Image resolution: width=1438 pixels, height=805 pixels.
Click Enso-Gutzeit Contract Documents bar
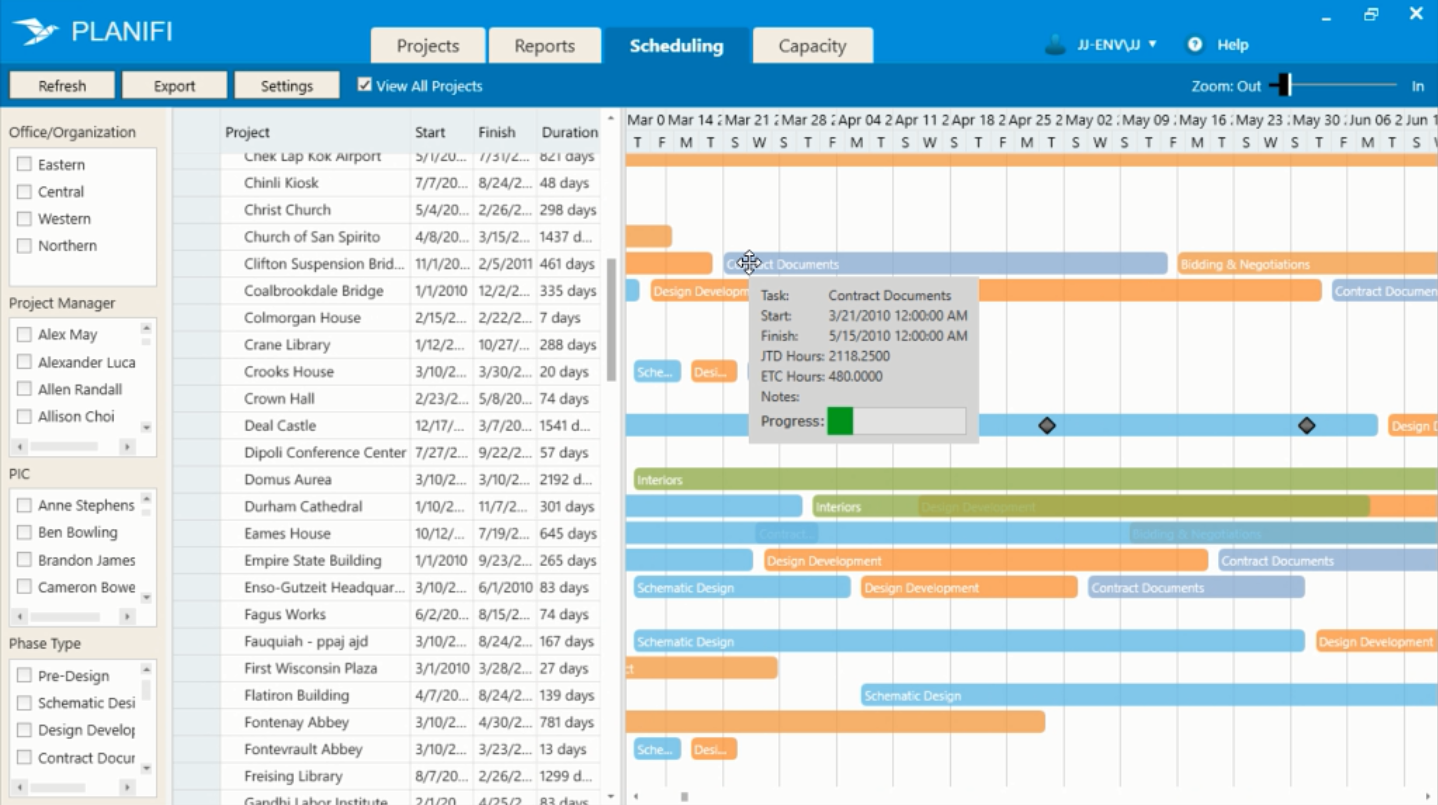coord(1196,588)
